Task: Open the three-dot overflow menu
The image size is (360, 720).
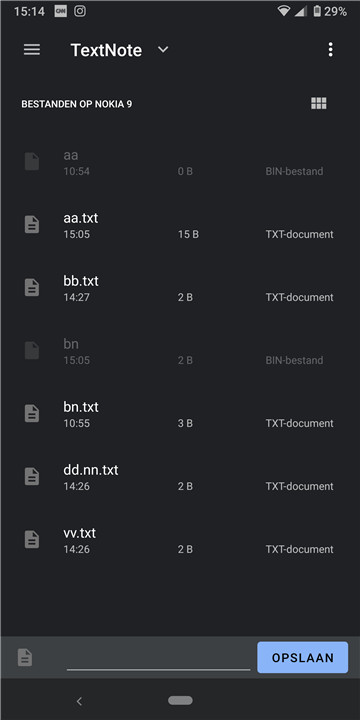Action: [x=330, y=50]
